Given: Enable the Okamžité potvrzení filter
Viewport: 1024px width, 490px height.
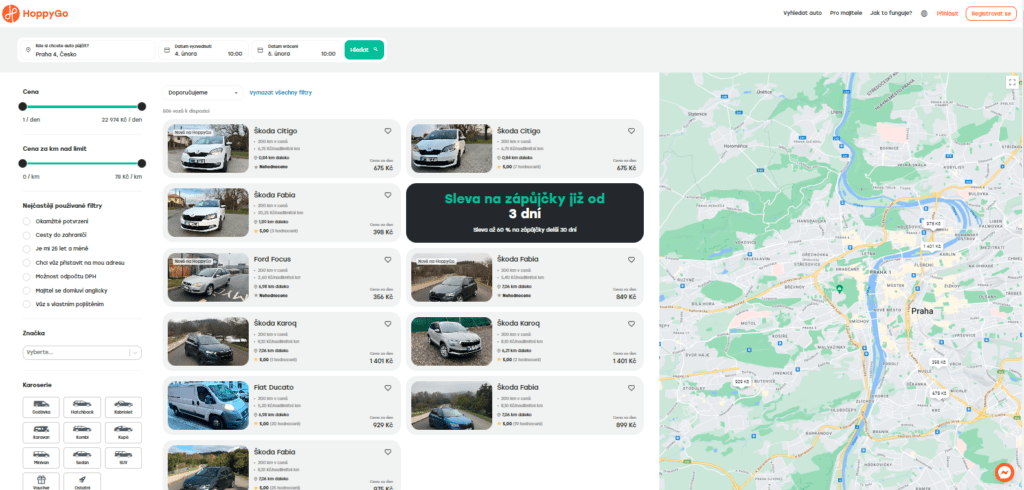Looking at the screenshot, I should pyautogui.click(x=27, y=221).
